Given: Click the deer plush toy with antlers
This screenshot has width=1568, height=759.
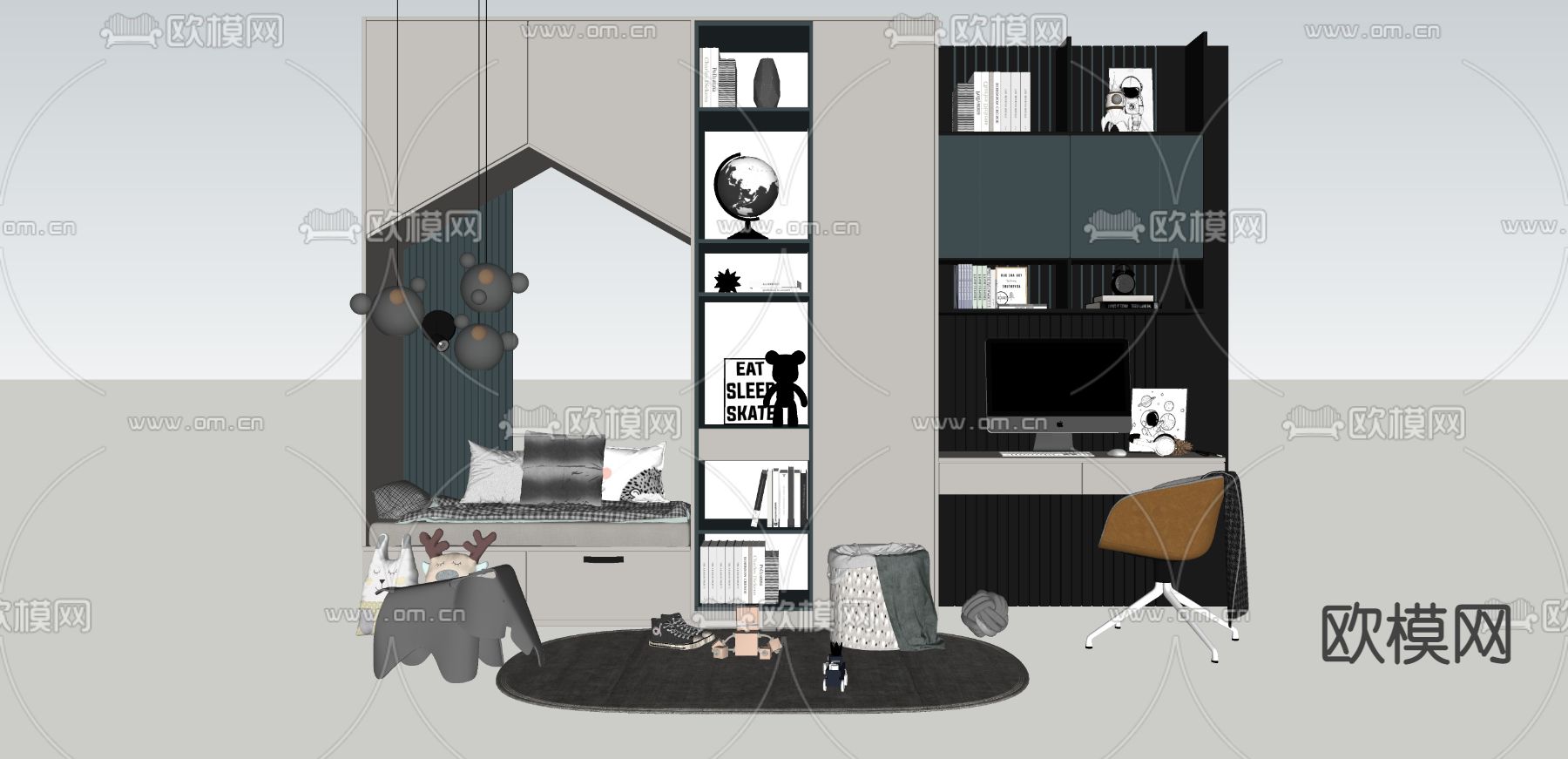Looking at the screenshot, I should pos(455,558).
